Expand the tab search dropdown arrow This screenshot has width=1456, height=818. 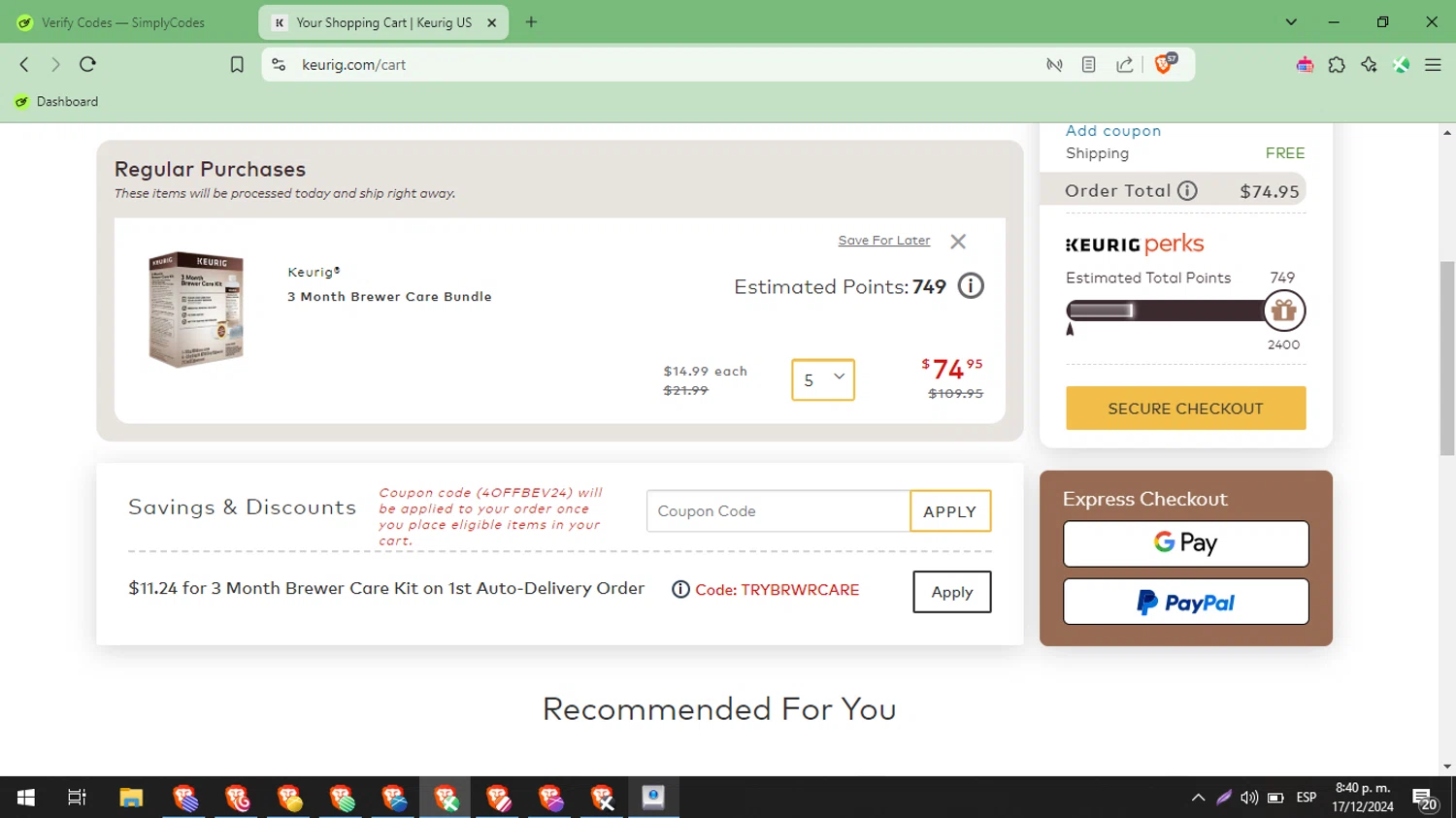[x=1291, y=22]
